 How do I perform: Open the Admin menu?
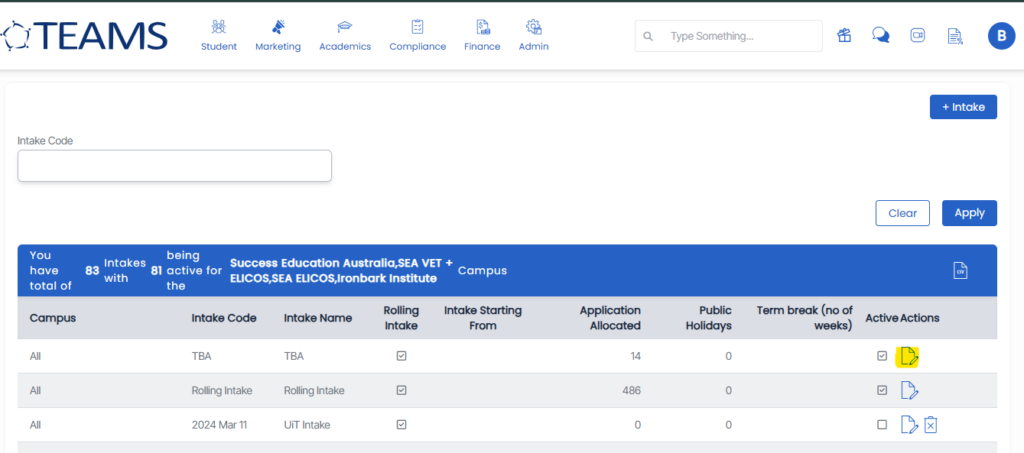(x=533, y=35)
